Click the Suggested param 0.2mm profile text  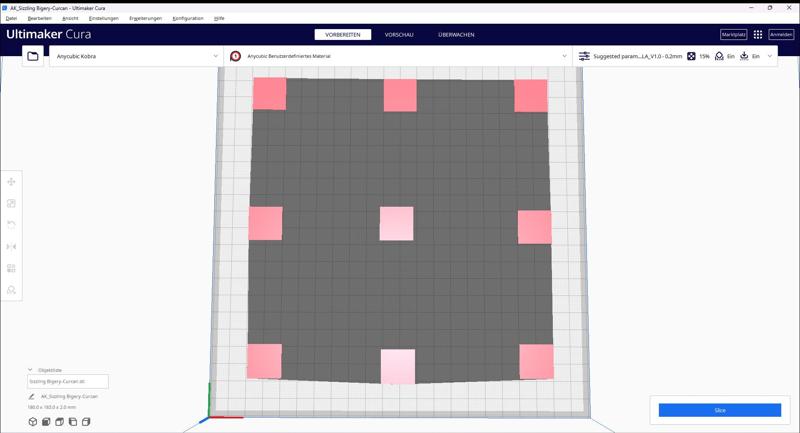click(637, 56)
